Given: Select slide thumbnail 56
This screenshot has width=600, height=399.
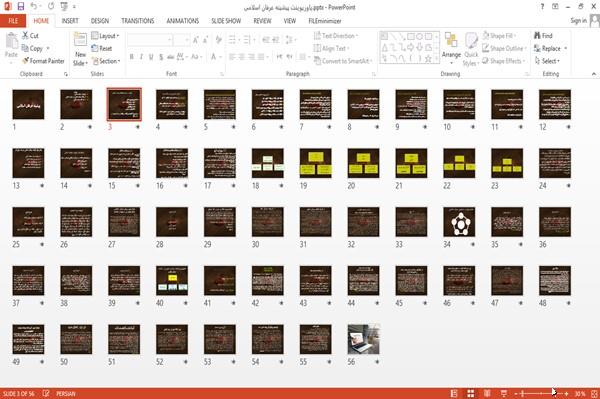Looking at the screenshot, I should tap(364, 339).
